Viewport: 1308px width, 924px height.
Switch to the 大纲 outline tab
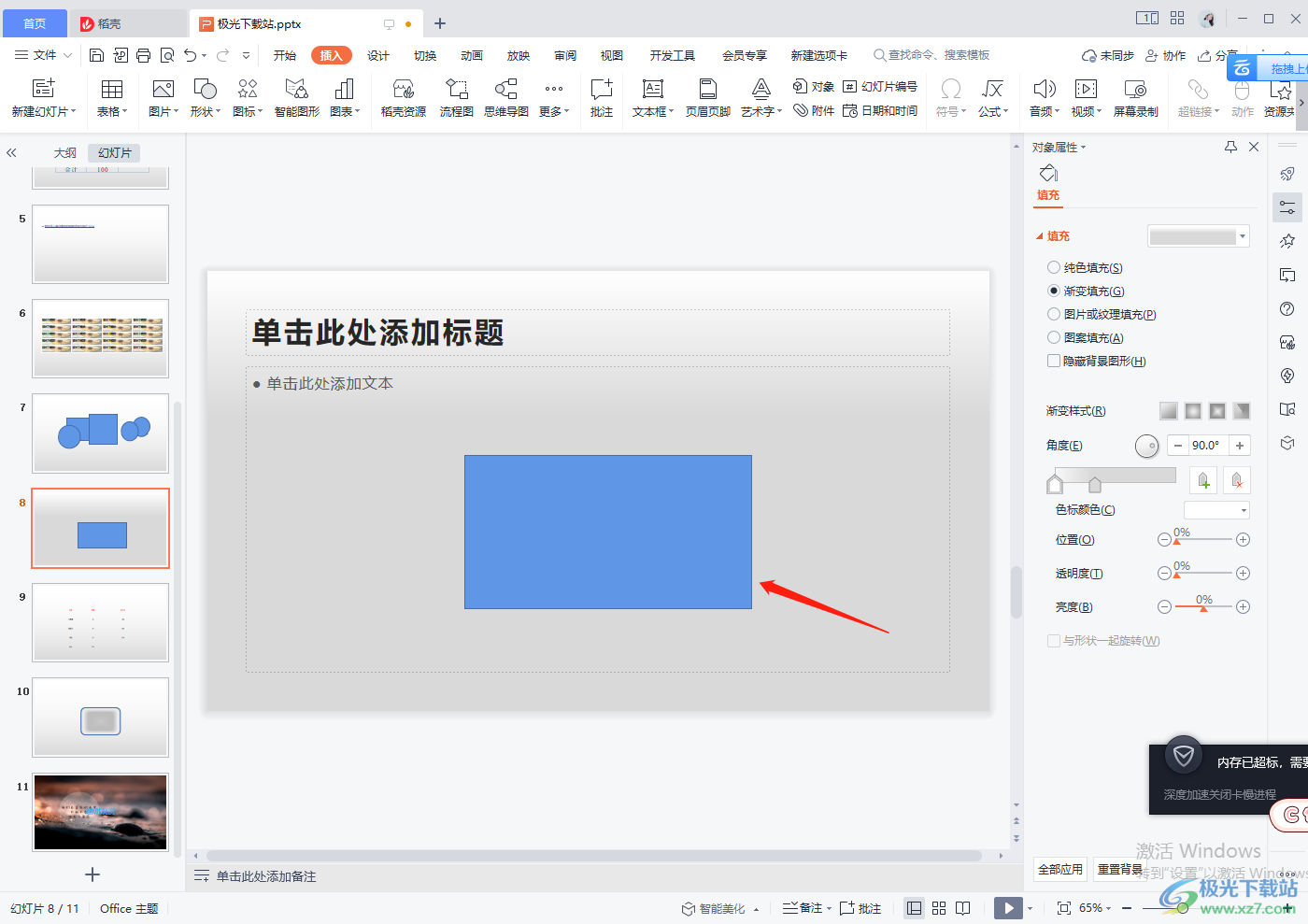(x=65, y=152)
